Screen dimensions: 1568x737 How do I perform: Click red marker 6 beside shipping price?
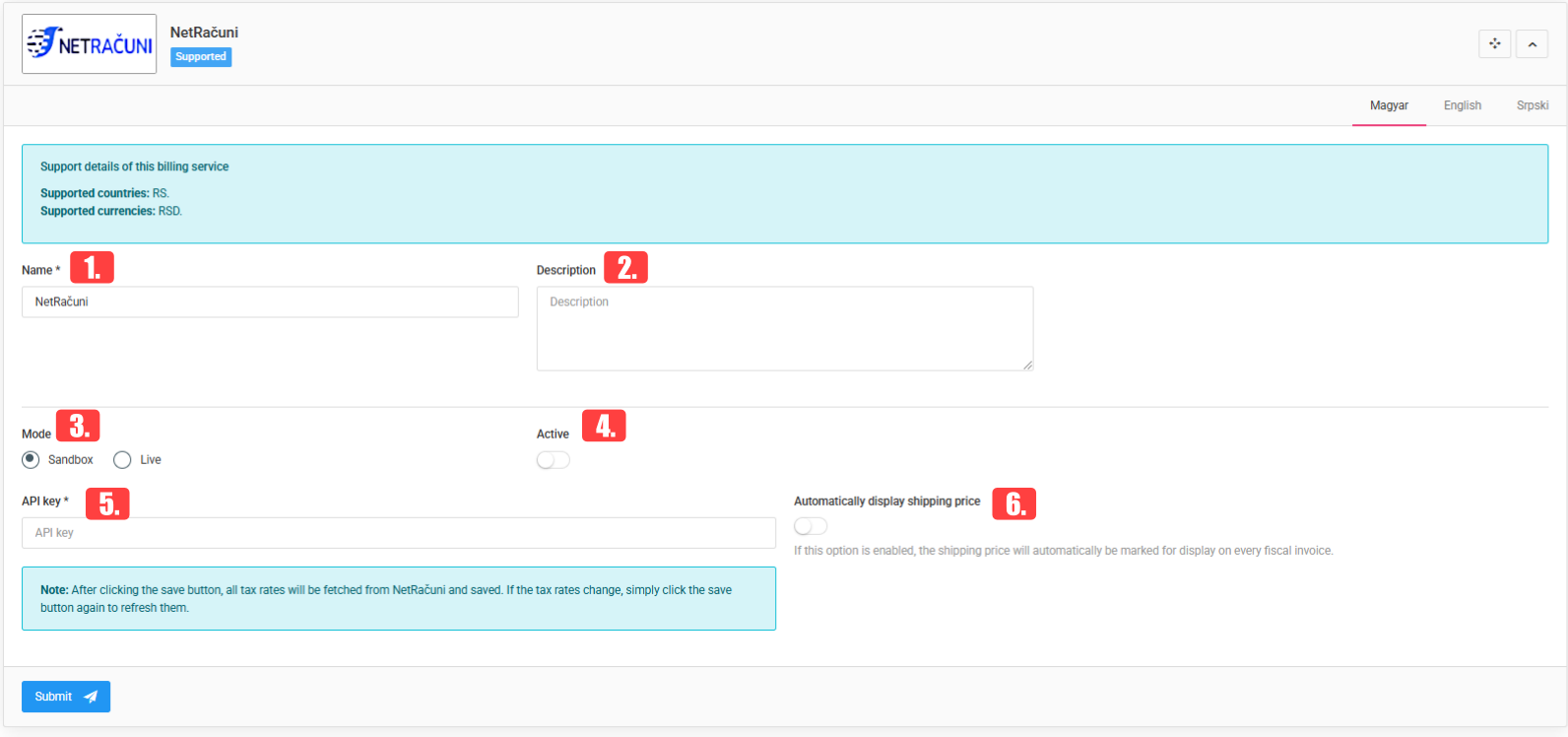(1013, 503)
